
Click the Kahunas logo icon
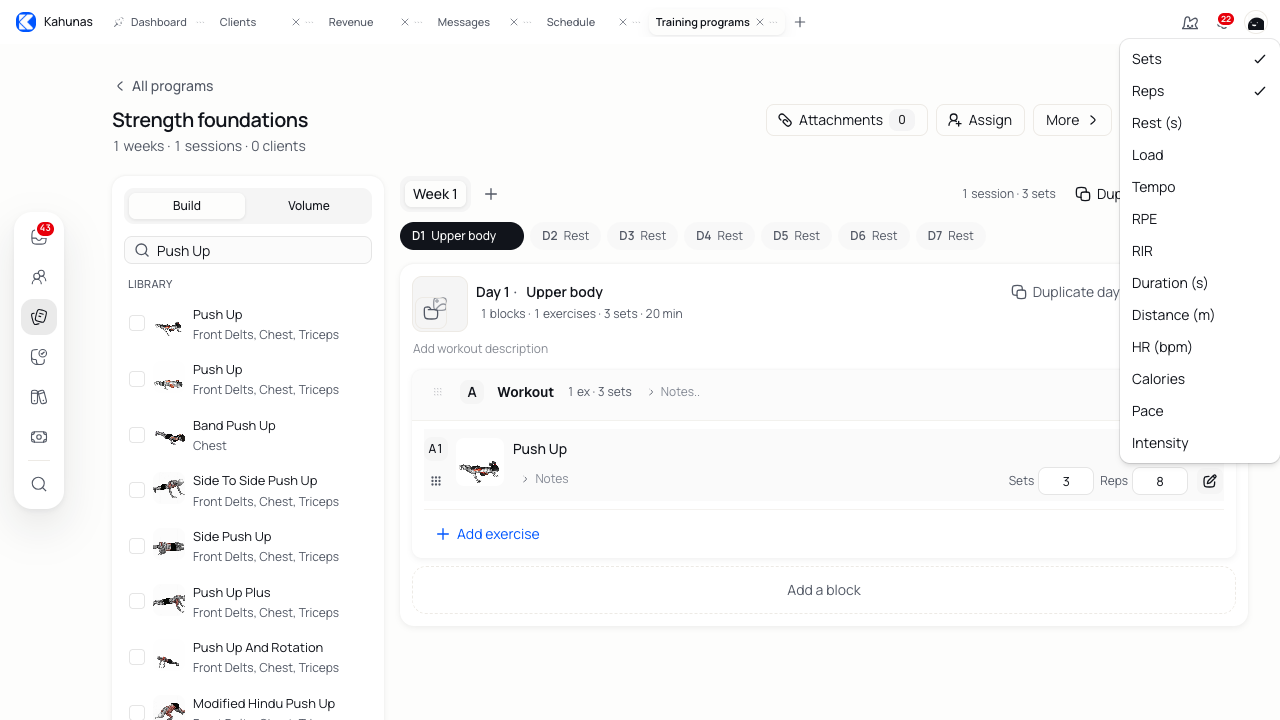point(26,22)
